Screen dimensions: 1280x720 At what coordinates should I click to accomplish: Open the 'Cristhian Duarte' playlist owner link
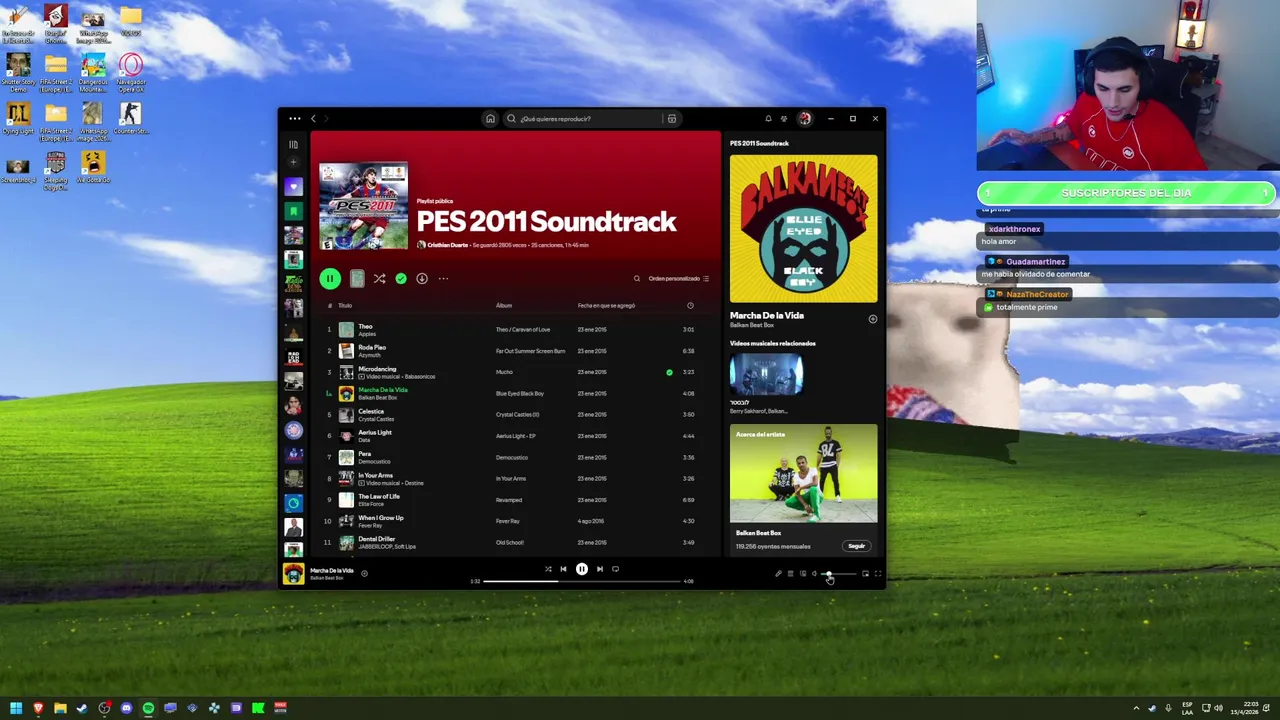pyautogui.click(x=447, y=245)
